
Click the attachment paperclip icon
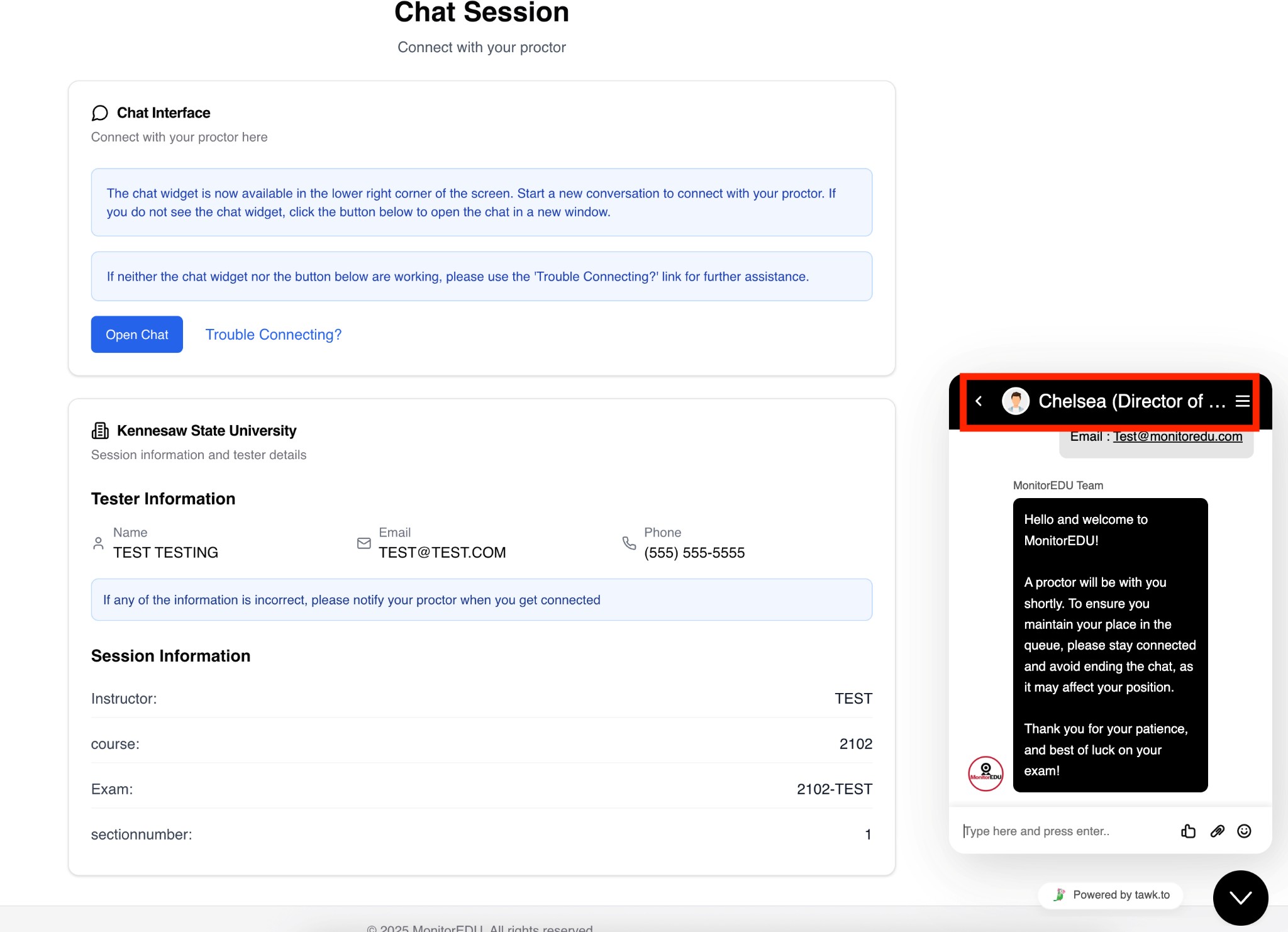[1217, 831]
